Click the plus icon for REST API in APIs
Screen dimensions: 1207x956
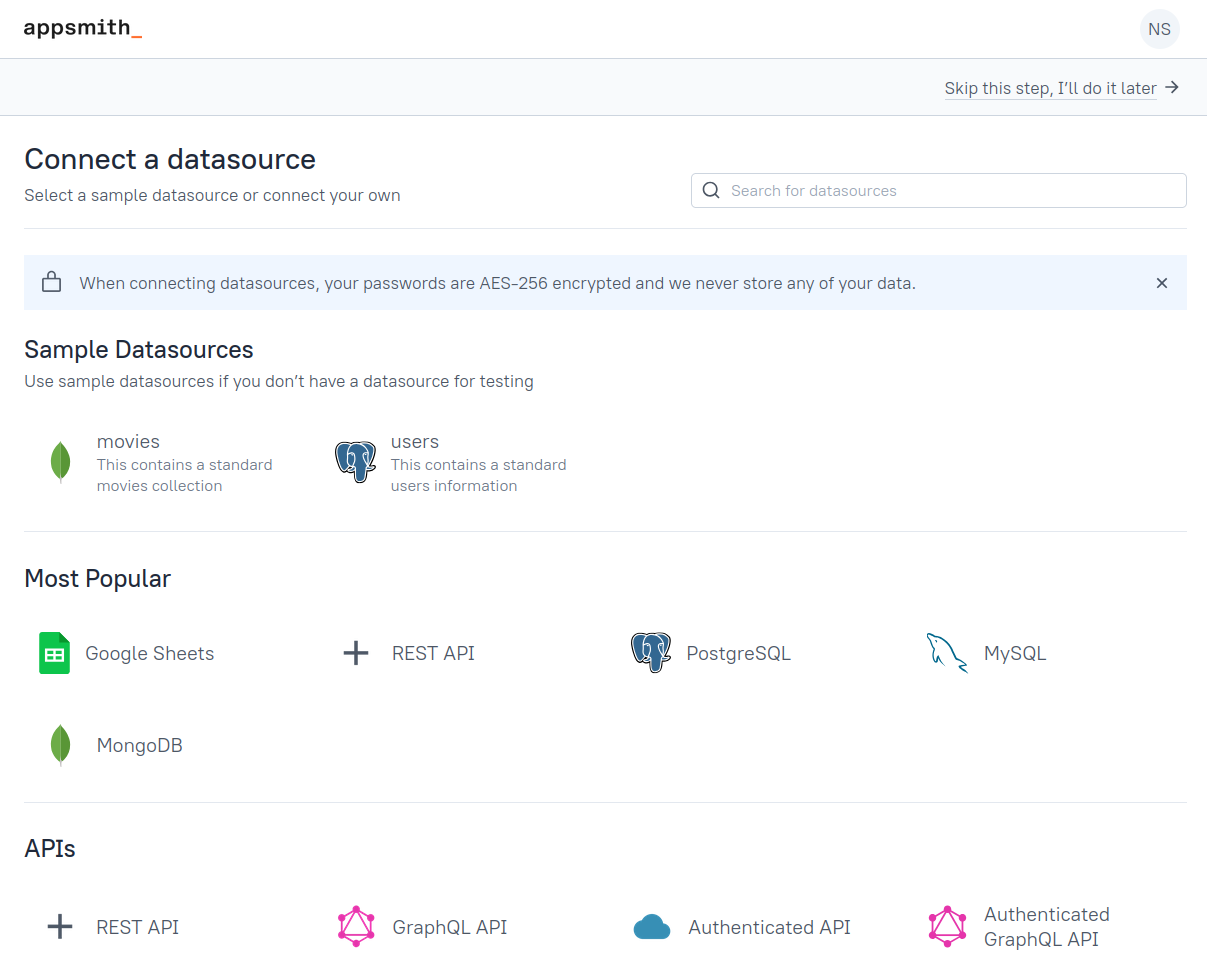pos(60,927)
